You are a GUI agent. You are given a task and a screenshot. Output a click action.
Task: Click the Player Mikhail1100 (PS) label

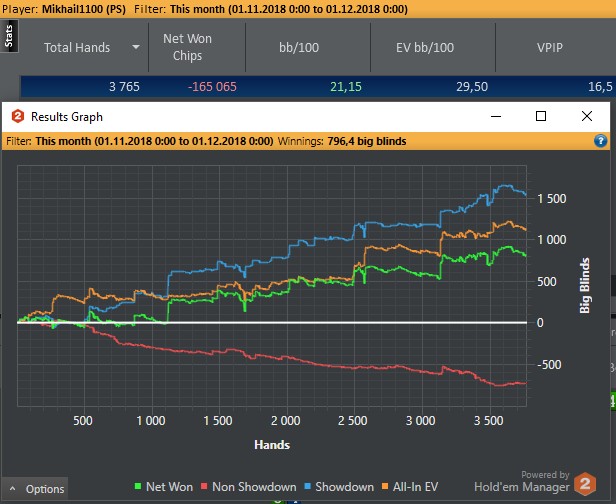64,9
